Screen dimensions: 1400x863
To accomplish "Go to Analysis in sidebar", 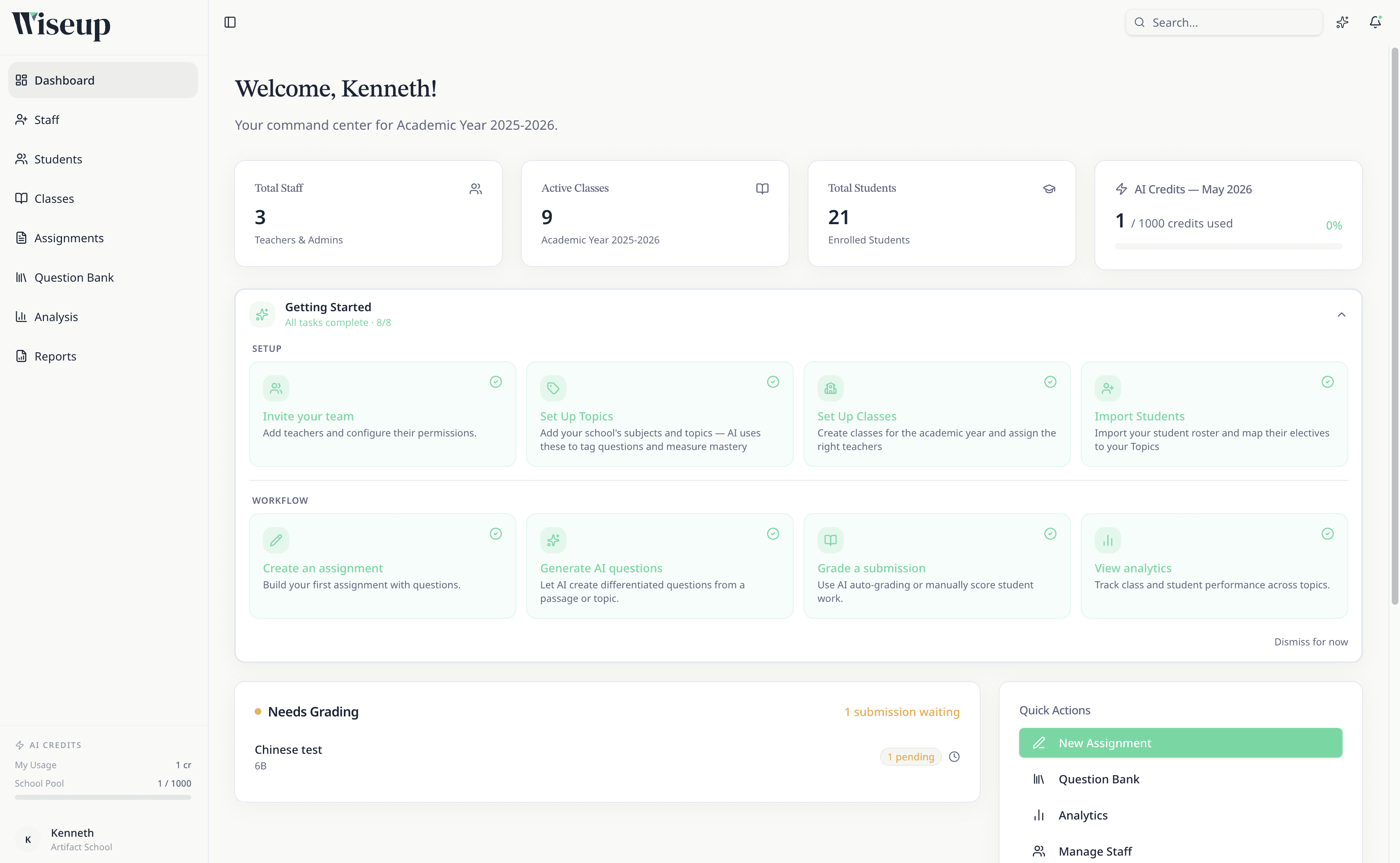I will (103, 316).
